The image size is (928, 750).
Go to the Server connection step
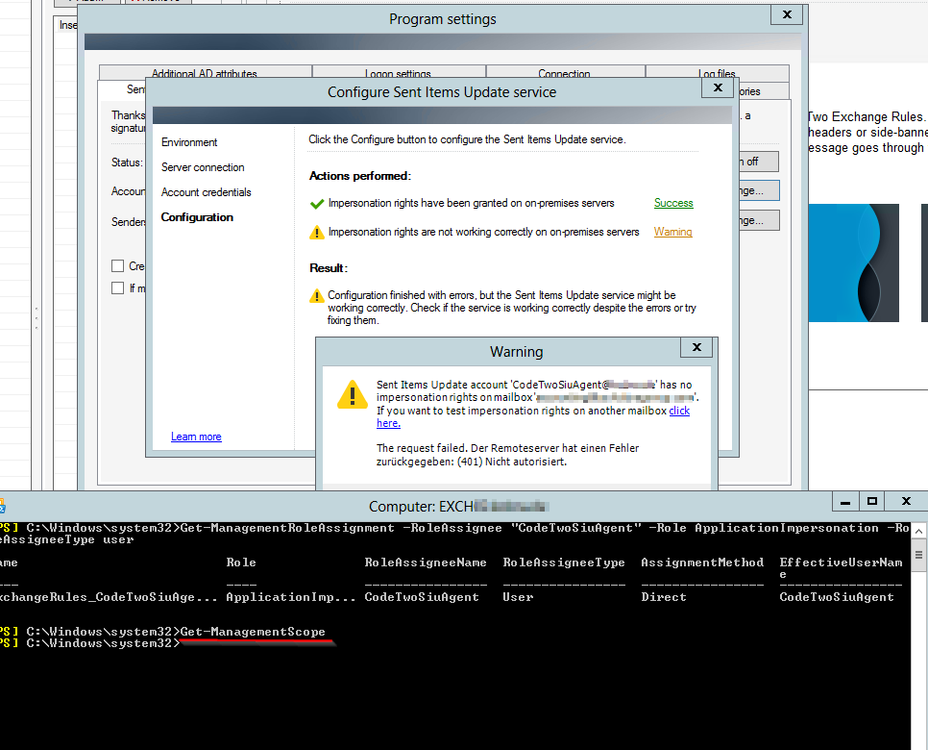point(203,167)
